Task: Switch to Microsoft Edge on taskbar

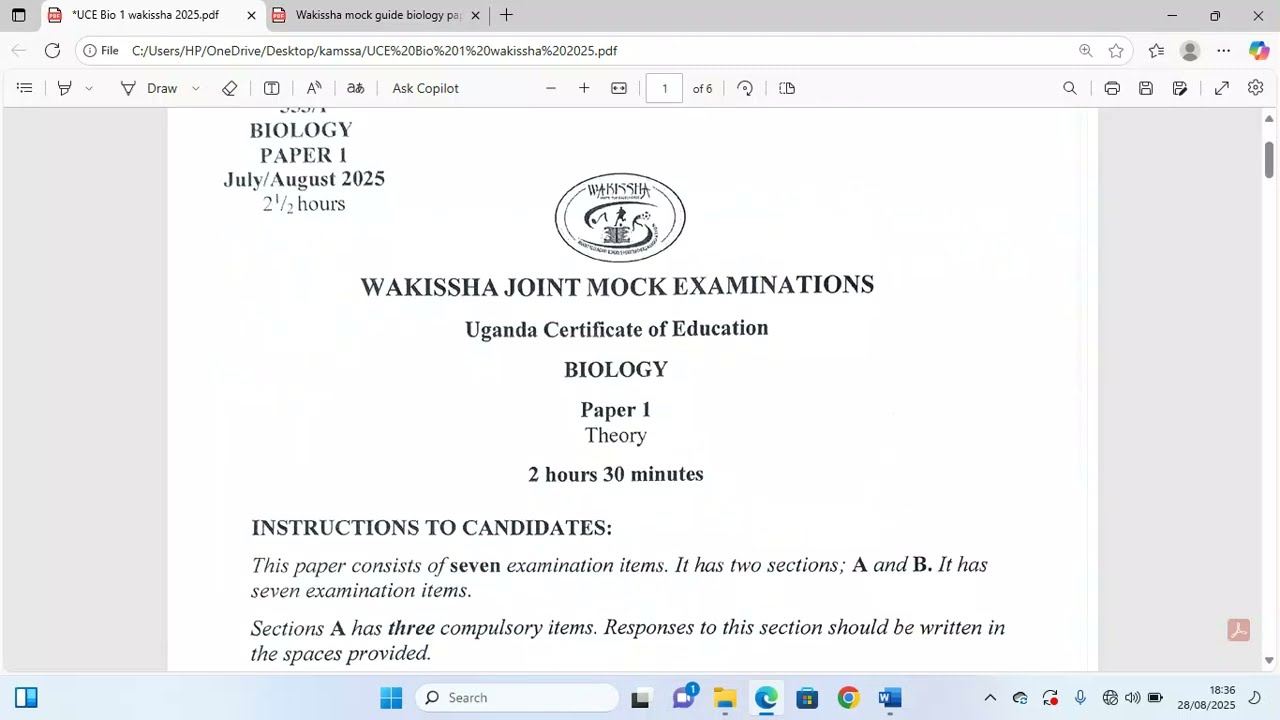Action: coord(766,698)
